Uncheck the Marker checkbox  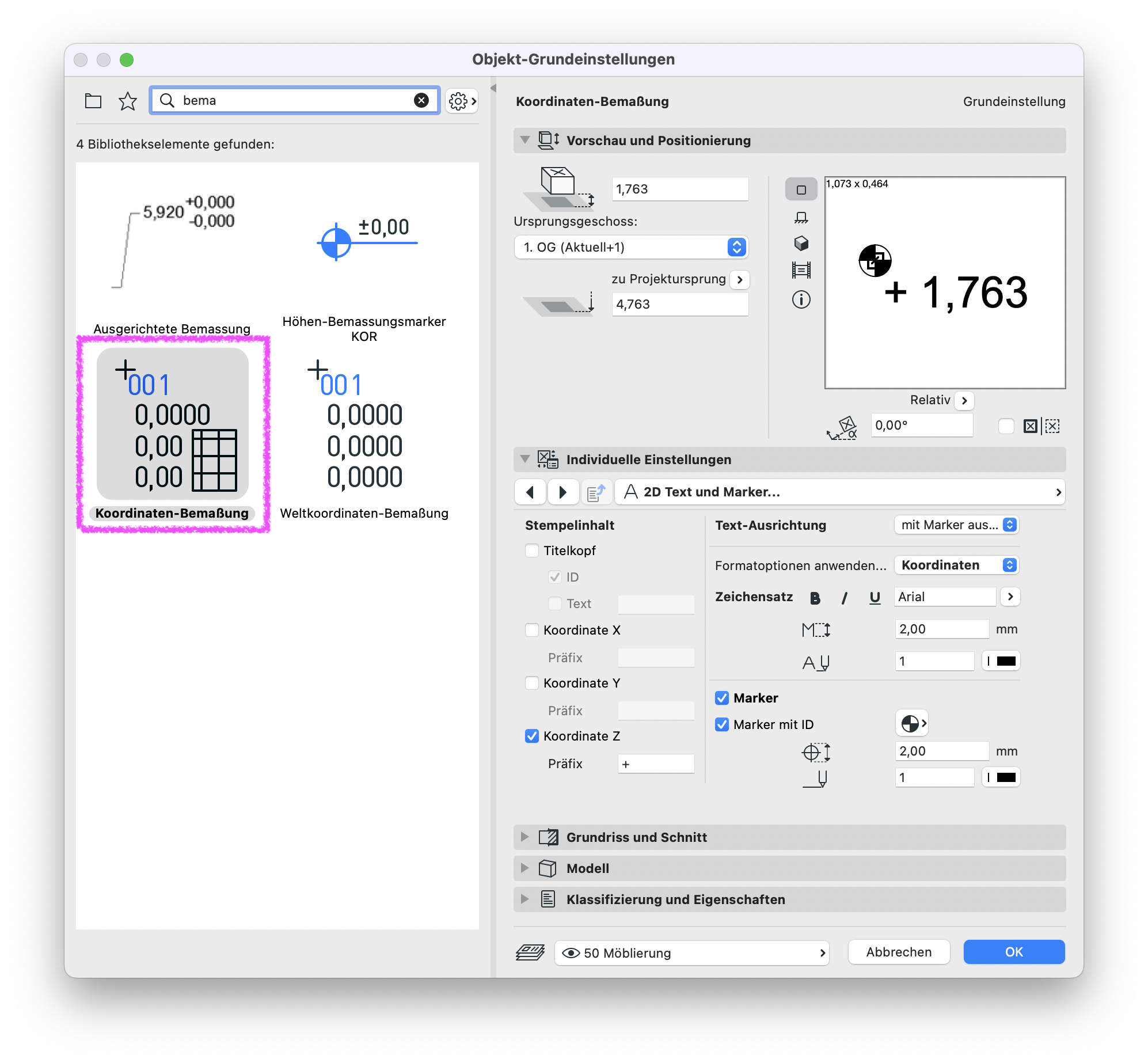pos(722,698)
